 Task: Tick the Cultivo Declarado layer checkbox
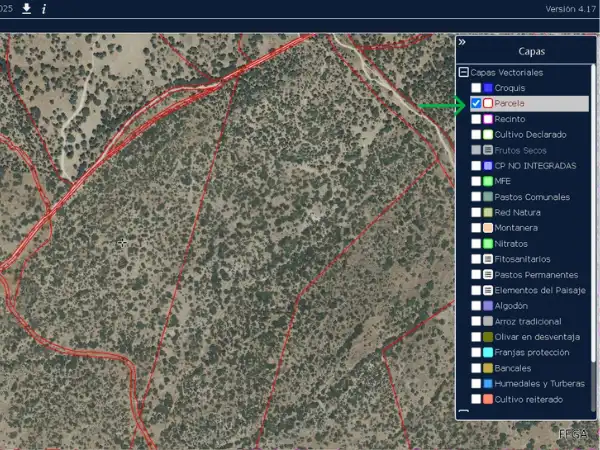476,134
